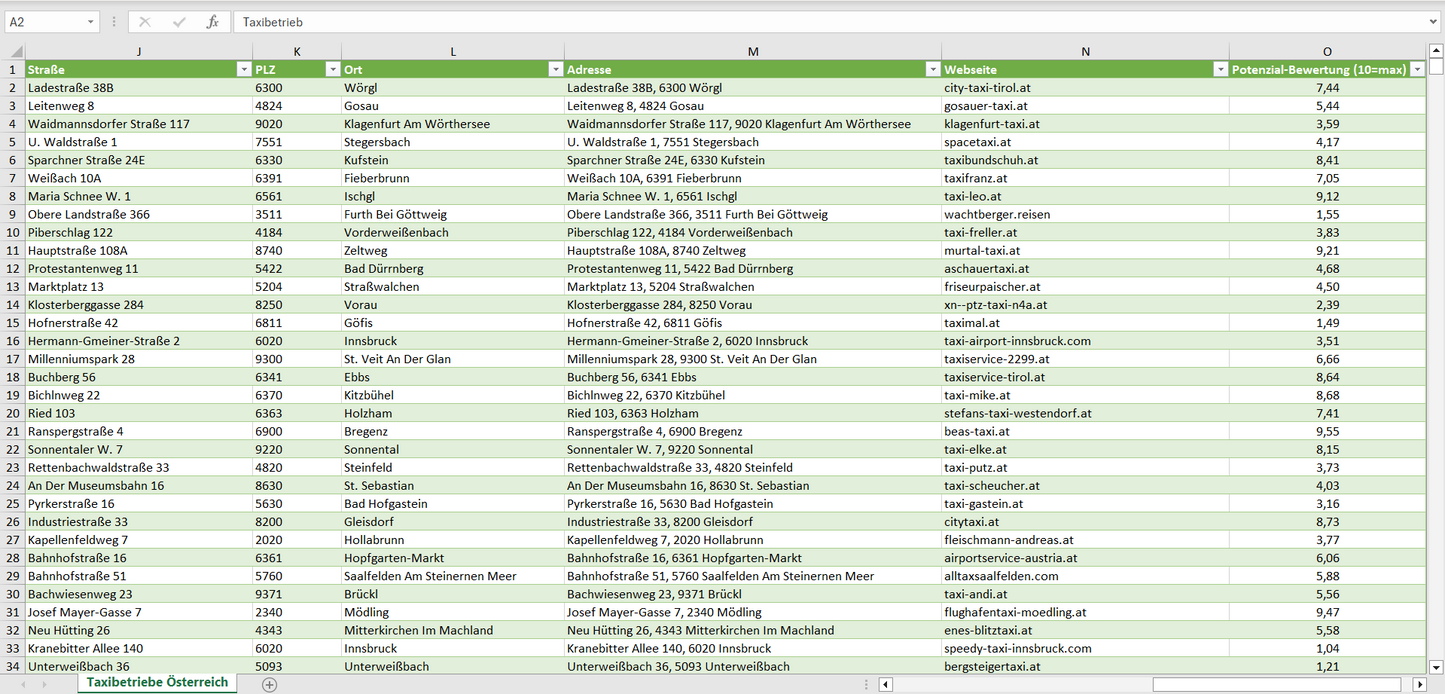Viewport: 1445px width, 694px height.
Task: Click horizontal scrollbar right arrow
Action: (x=1419, y=684)
